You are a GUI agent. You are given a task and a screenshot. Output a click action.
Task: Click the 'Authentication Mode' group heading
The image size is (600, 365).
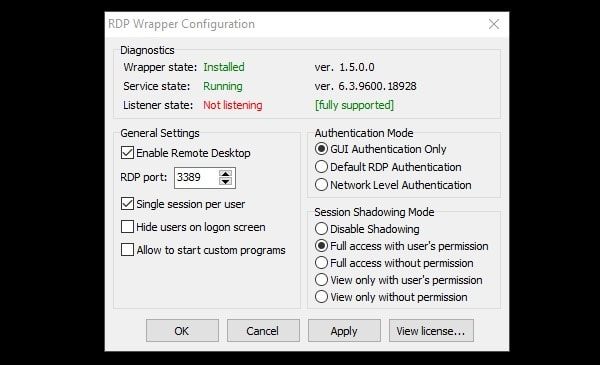click(x=364, y=133)
